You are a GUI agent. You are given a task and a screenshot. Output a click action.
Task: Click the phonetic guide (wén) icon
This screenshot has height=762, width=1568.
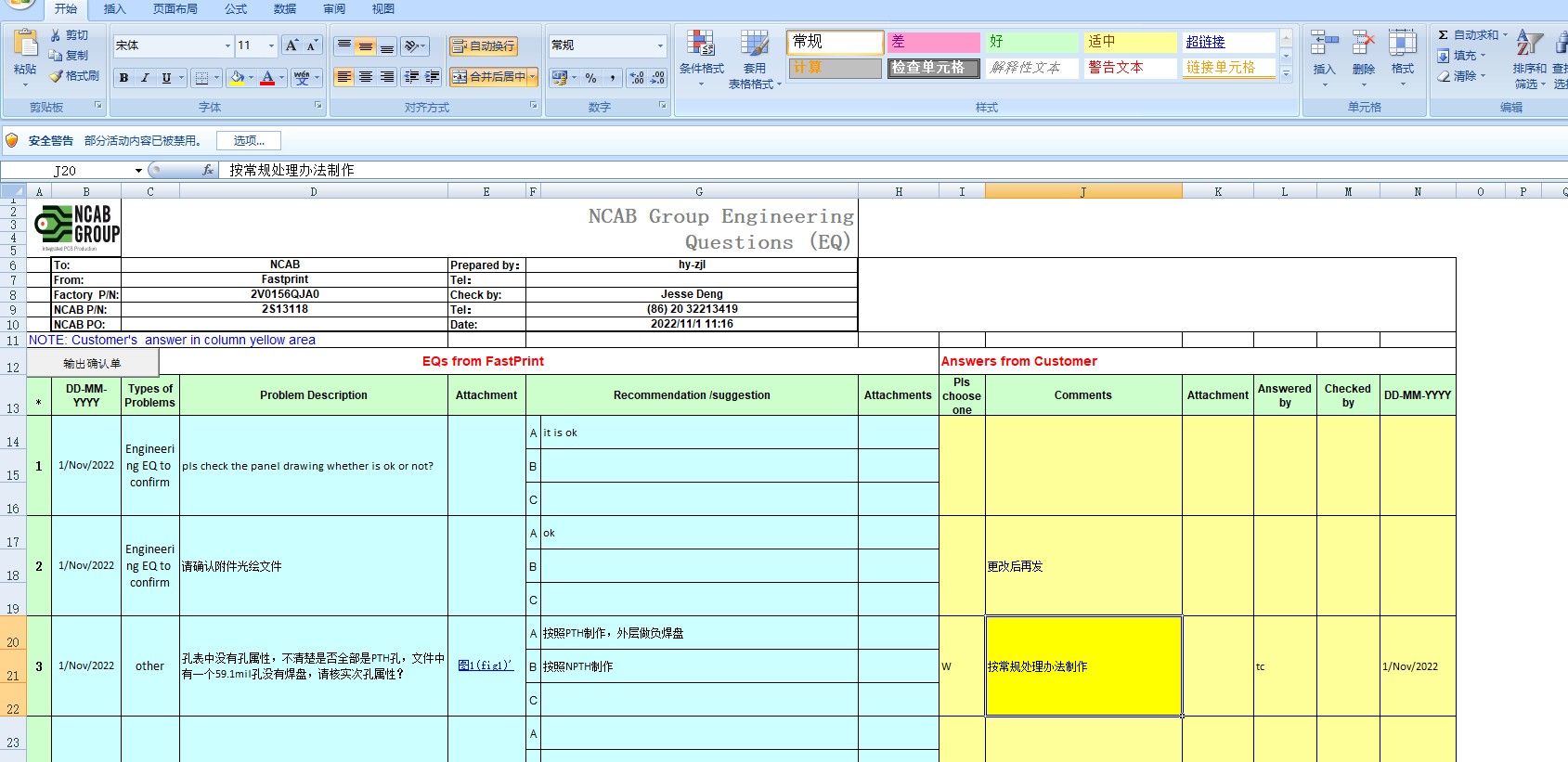(x=302, y=78)
